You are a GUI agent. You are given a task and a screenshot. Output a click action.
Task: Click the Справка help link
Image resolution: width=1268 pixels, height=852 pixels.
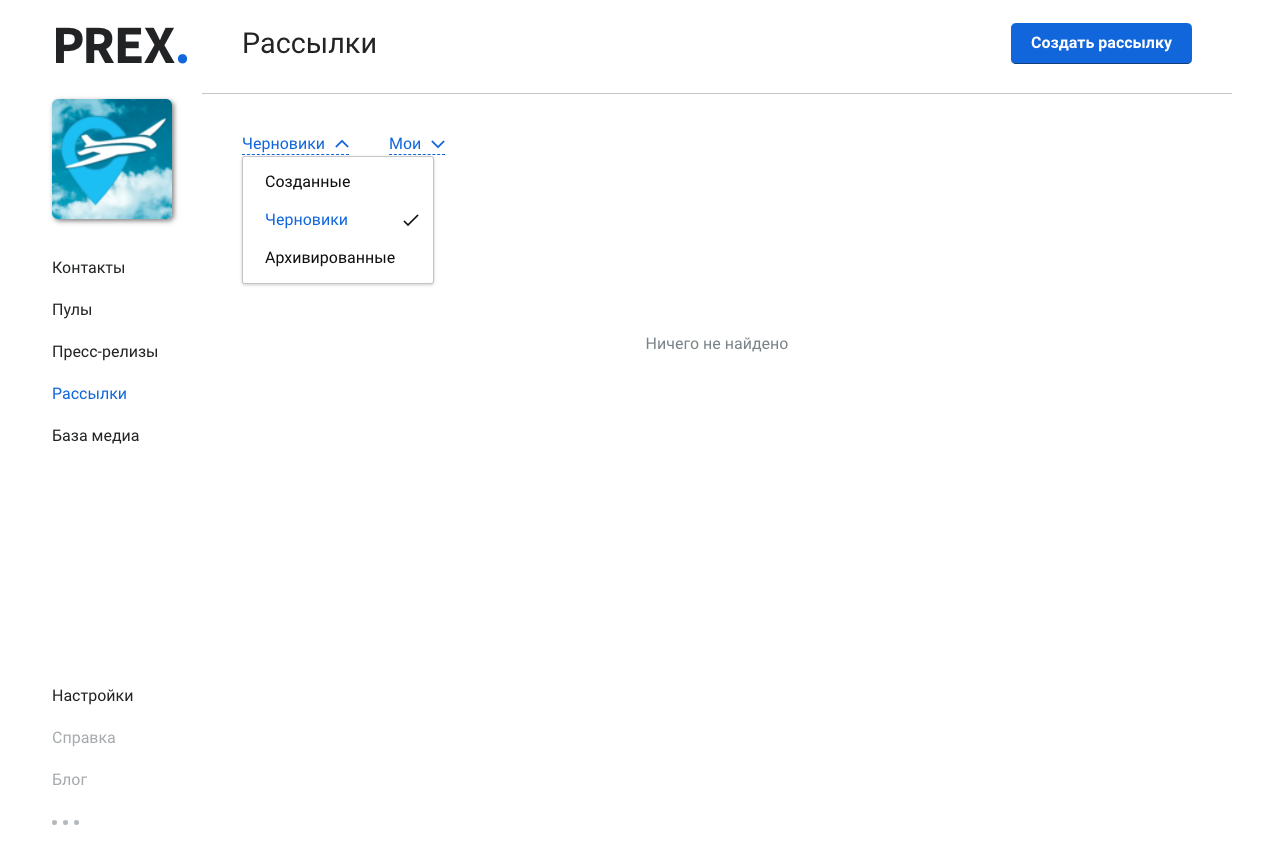(x=84, y=738)
